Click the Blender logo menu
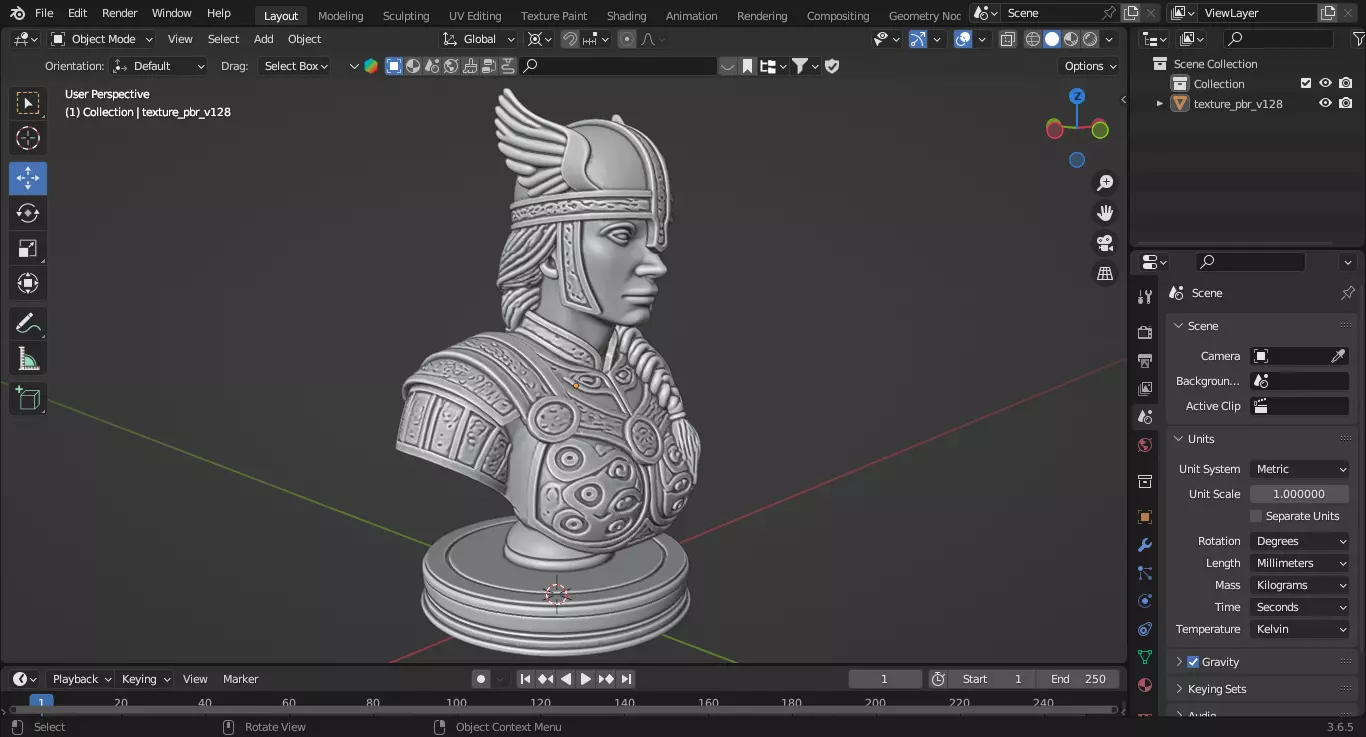 [x=17, y=13]
